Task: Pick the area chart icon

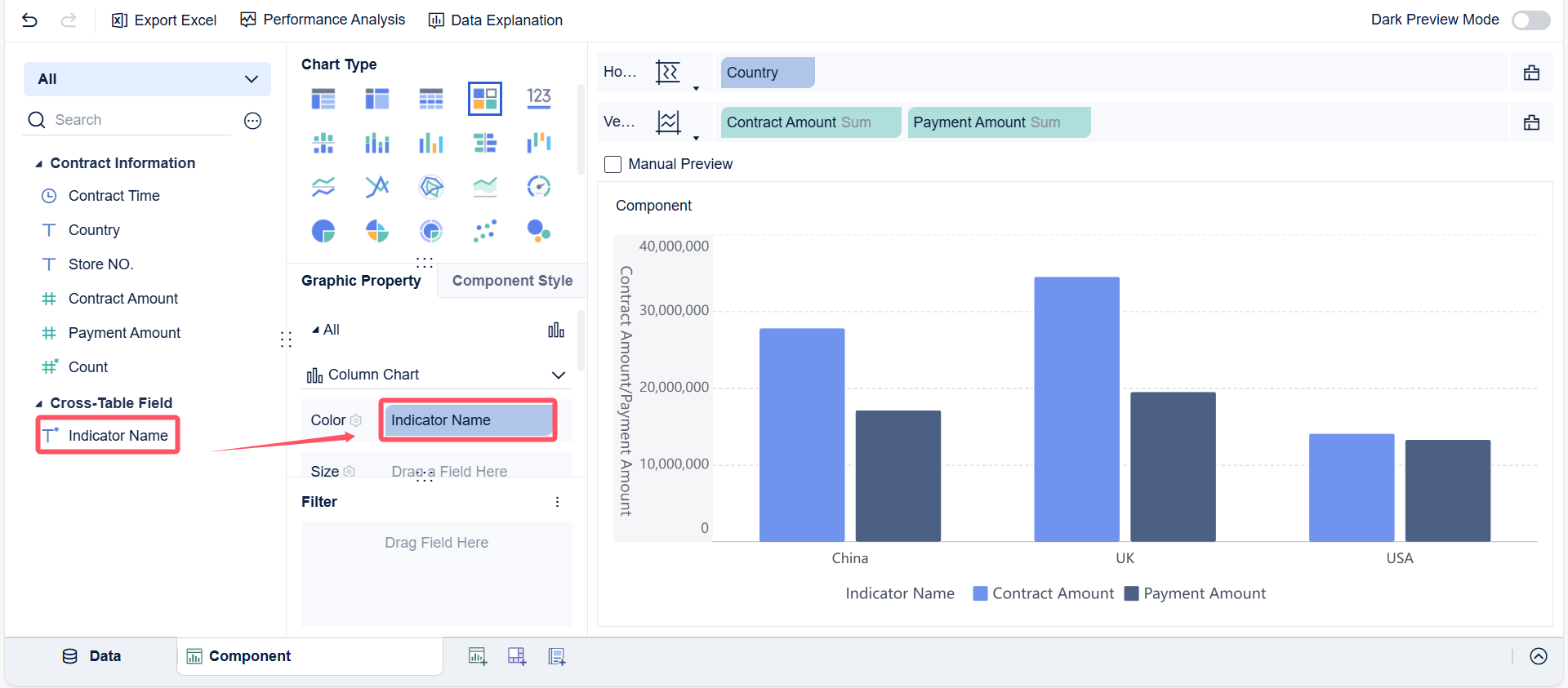Action: [485, 187]
